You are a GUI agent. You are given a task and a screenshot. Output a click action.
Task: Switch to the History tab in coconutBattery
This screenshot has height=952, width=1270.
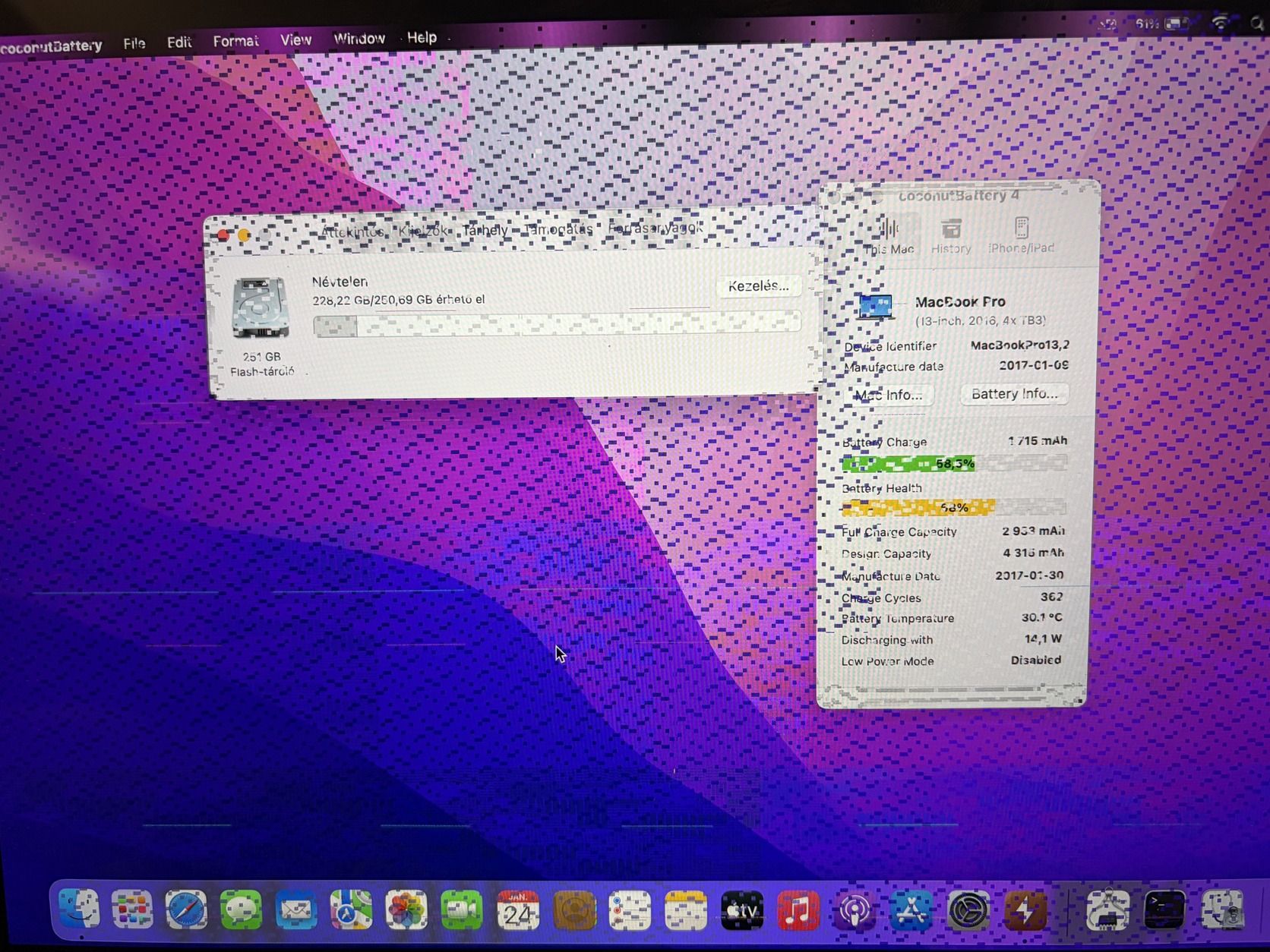951,235
